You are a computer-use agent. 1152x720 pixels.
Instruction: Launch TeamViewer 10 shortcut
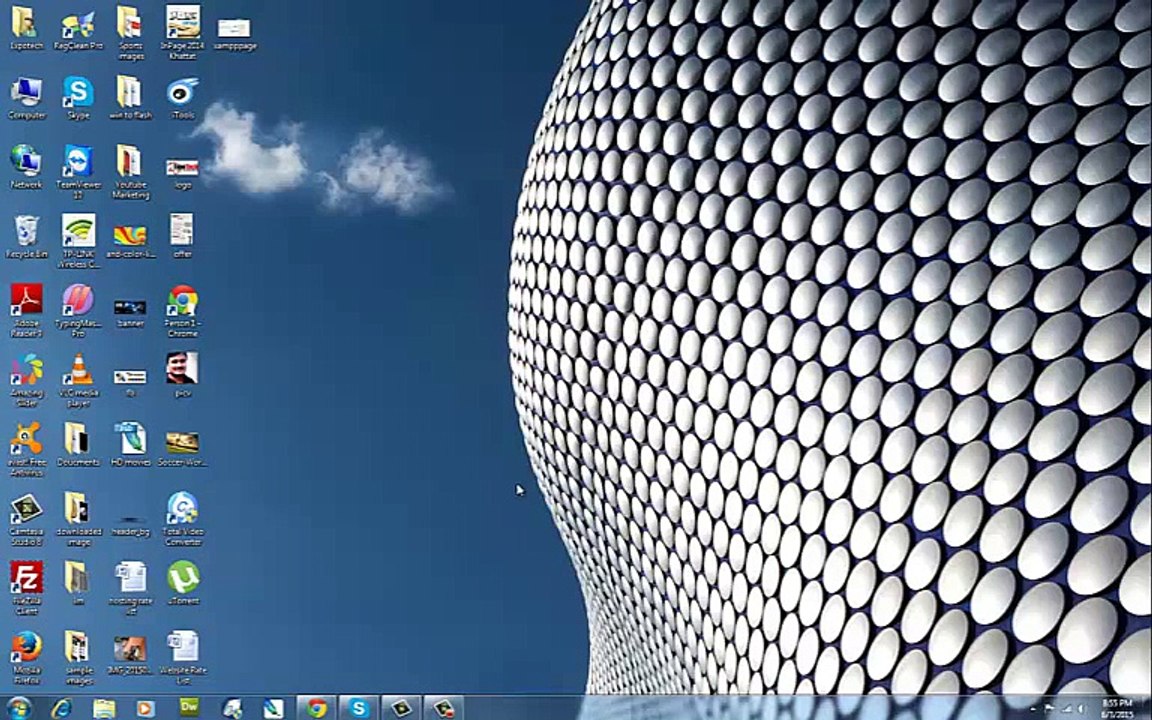(78, 173)
